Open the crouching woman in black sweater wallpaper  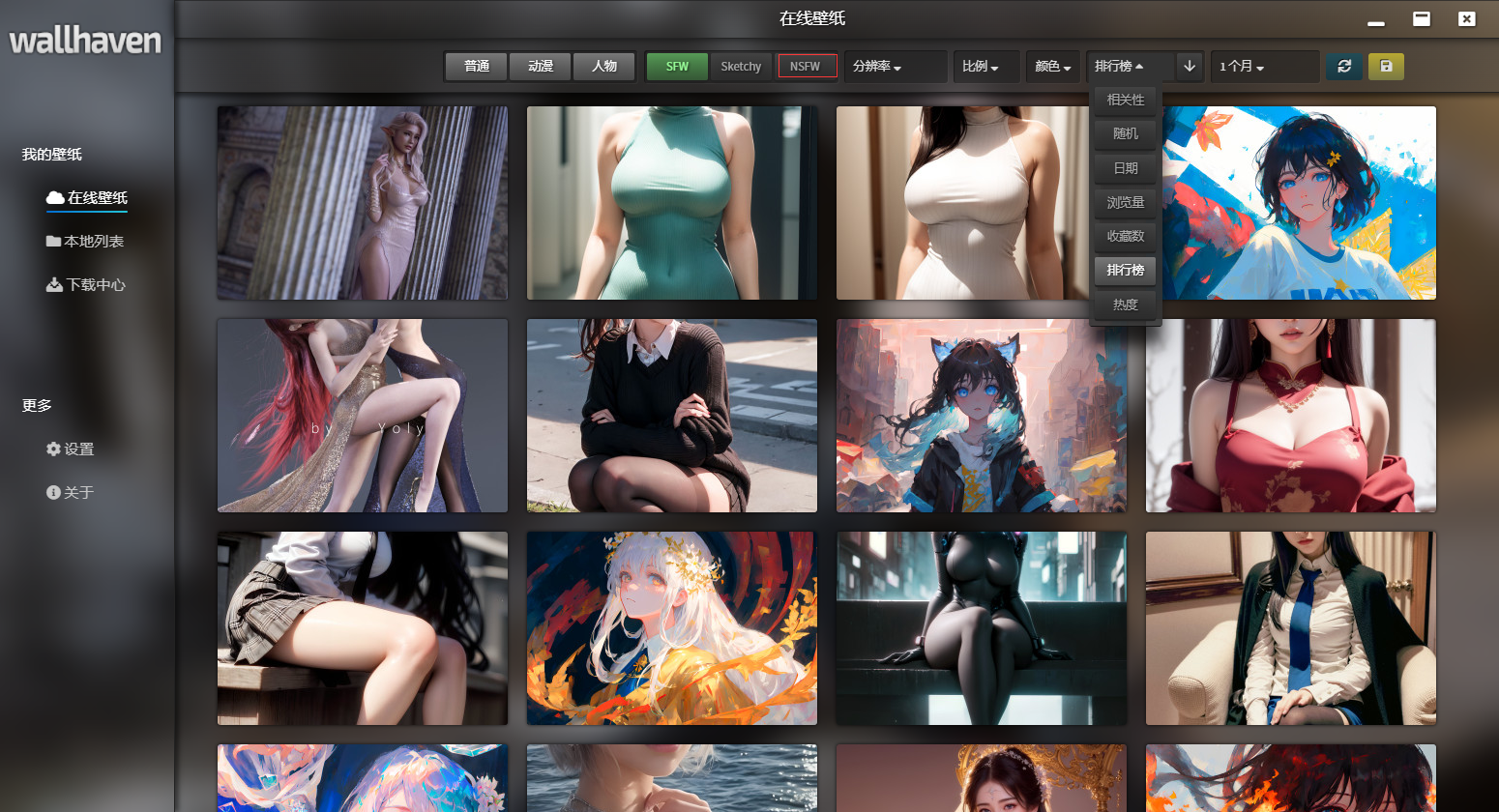click(x=672, y=416)
